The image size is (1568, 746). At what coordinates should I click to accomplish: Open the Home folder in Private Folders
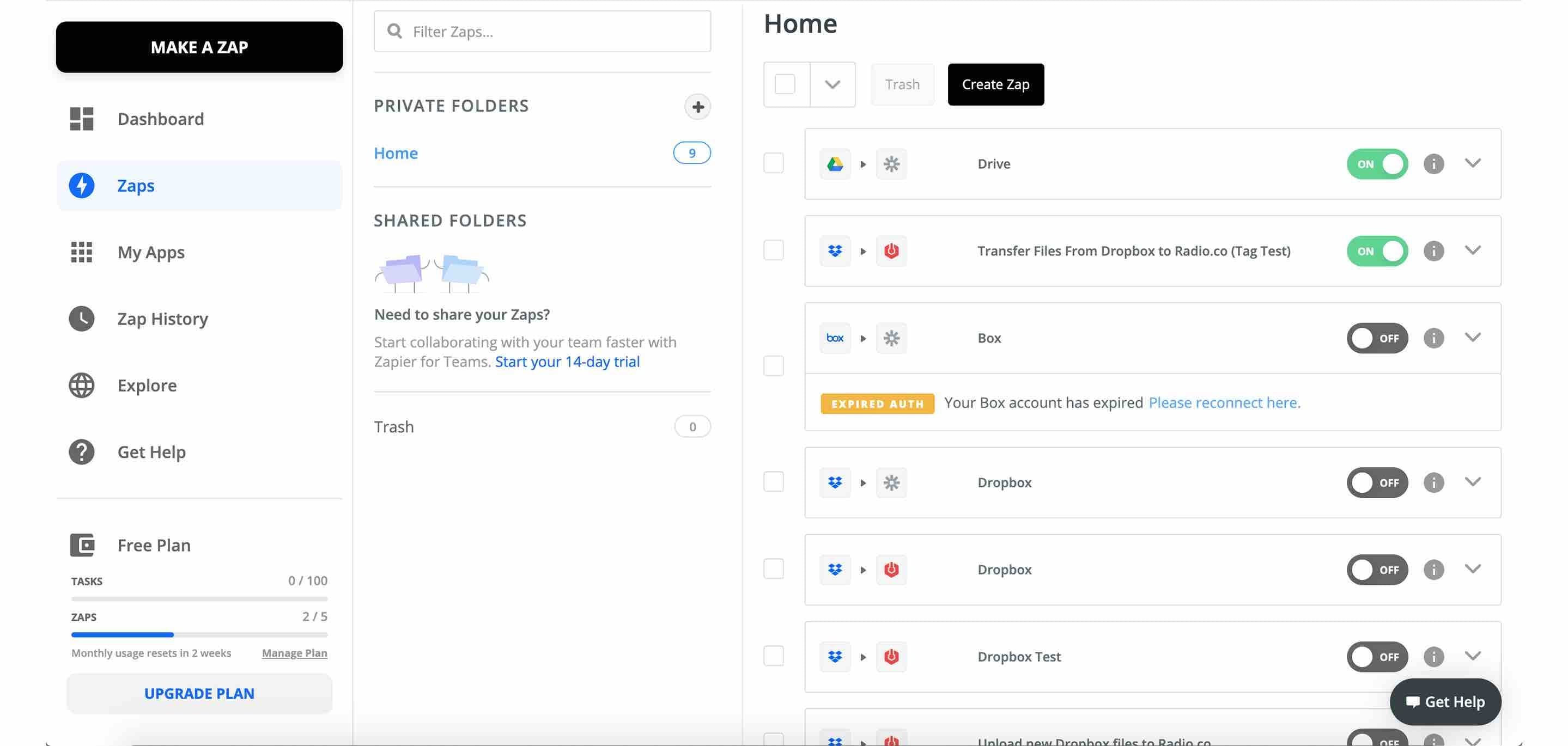(x=396, y=152)
